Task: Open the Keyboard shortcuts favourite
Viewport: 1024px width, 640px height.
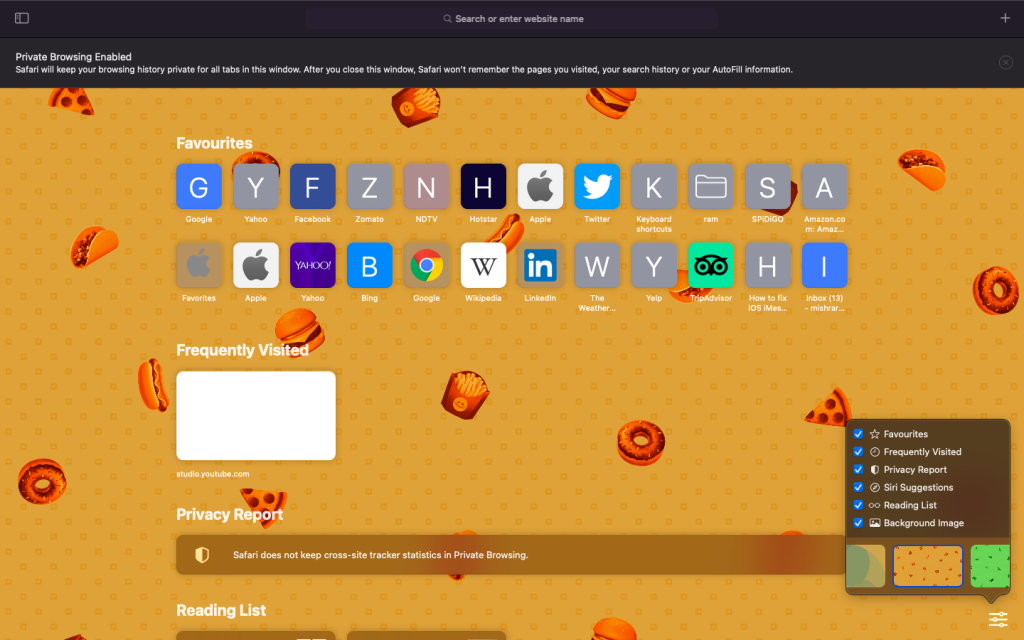Action: [x=654, y=187]
